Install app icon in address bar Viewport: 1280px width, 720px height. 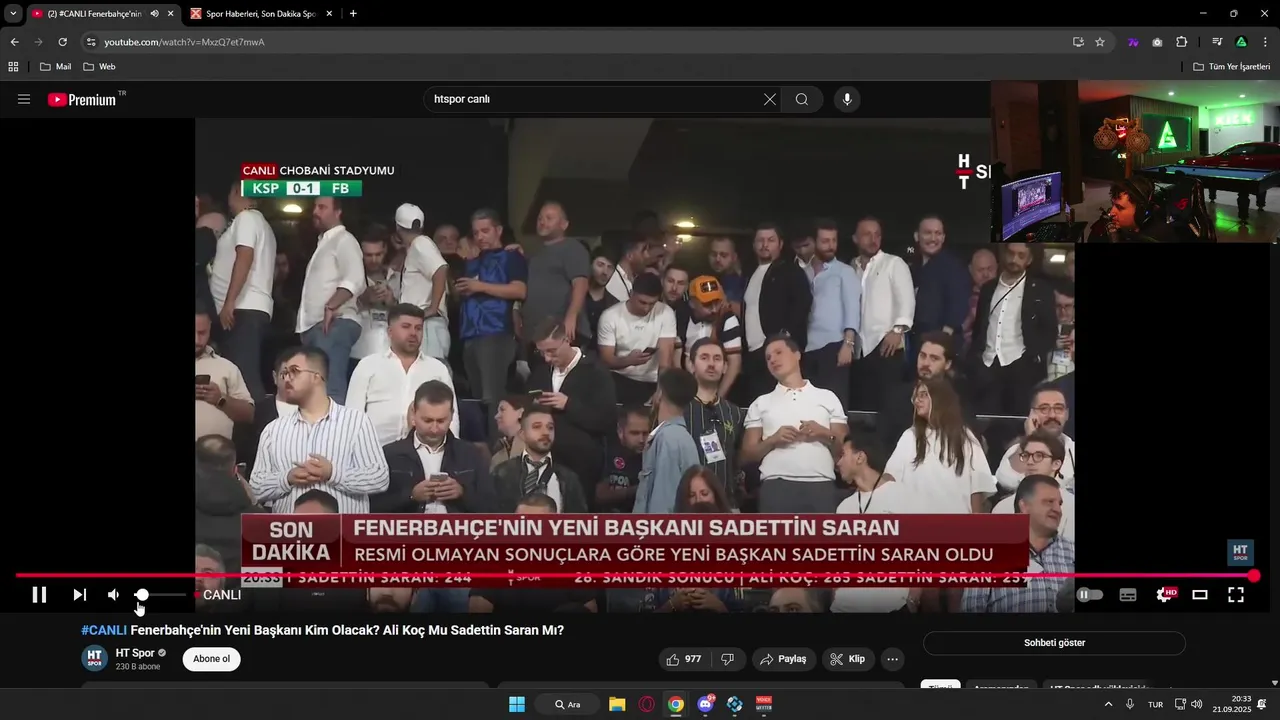tap(1078, 42)
